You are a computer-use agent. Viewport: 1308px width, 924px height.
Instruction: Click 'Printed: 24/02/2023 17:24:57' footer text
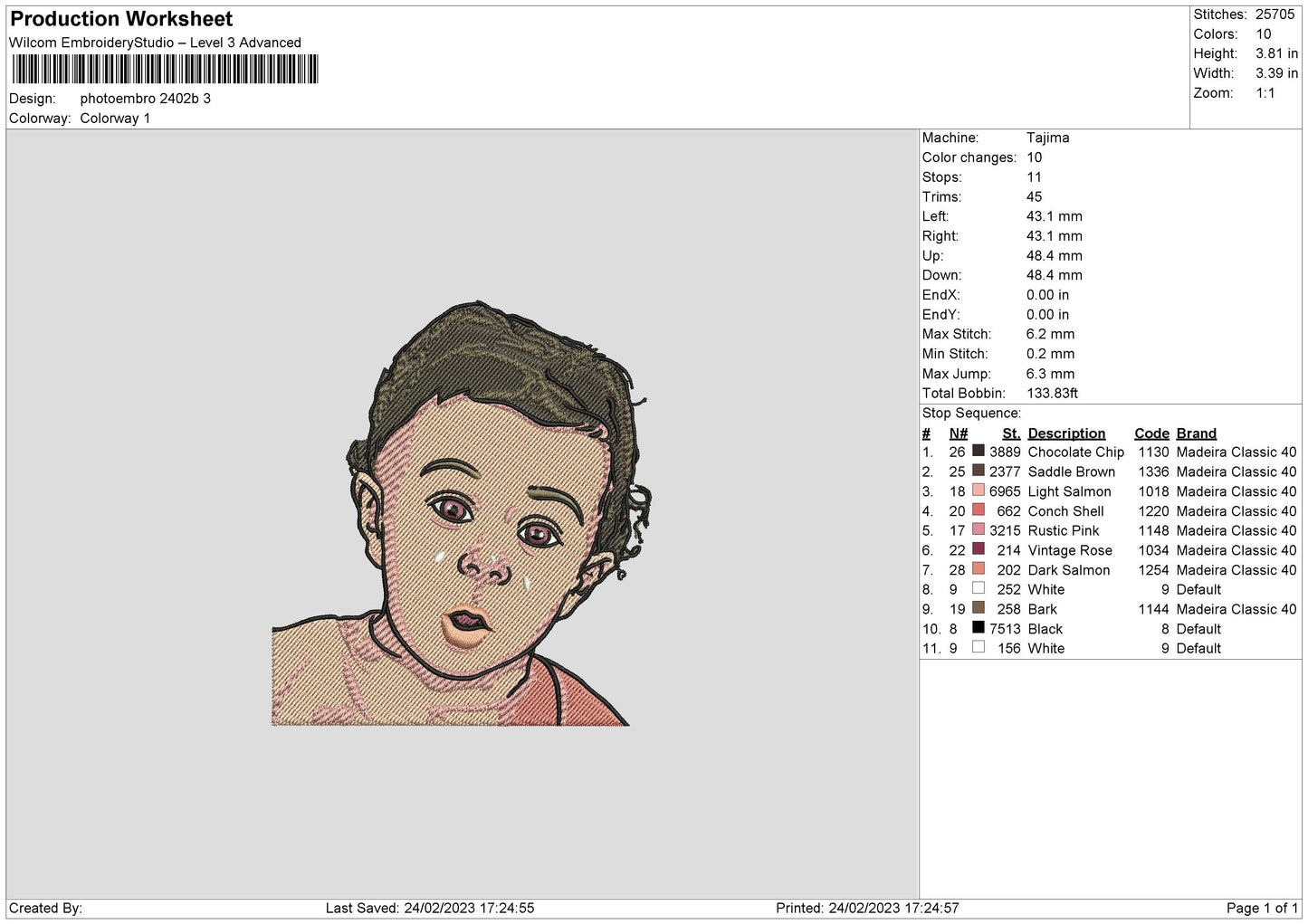point(867,908)
